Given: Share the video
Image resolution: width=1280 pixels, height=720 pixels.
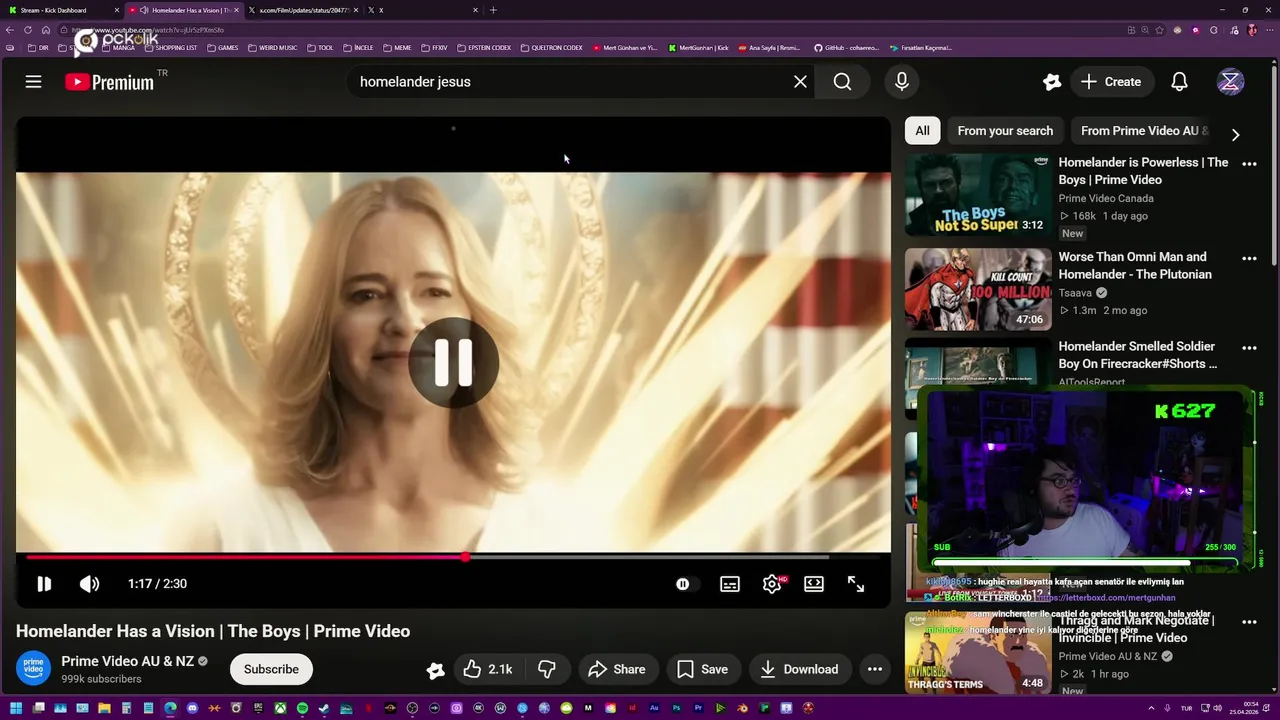Looking at the screenshot, I should point(617,669).
